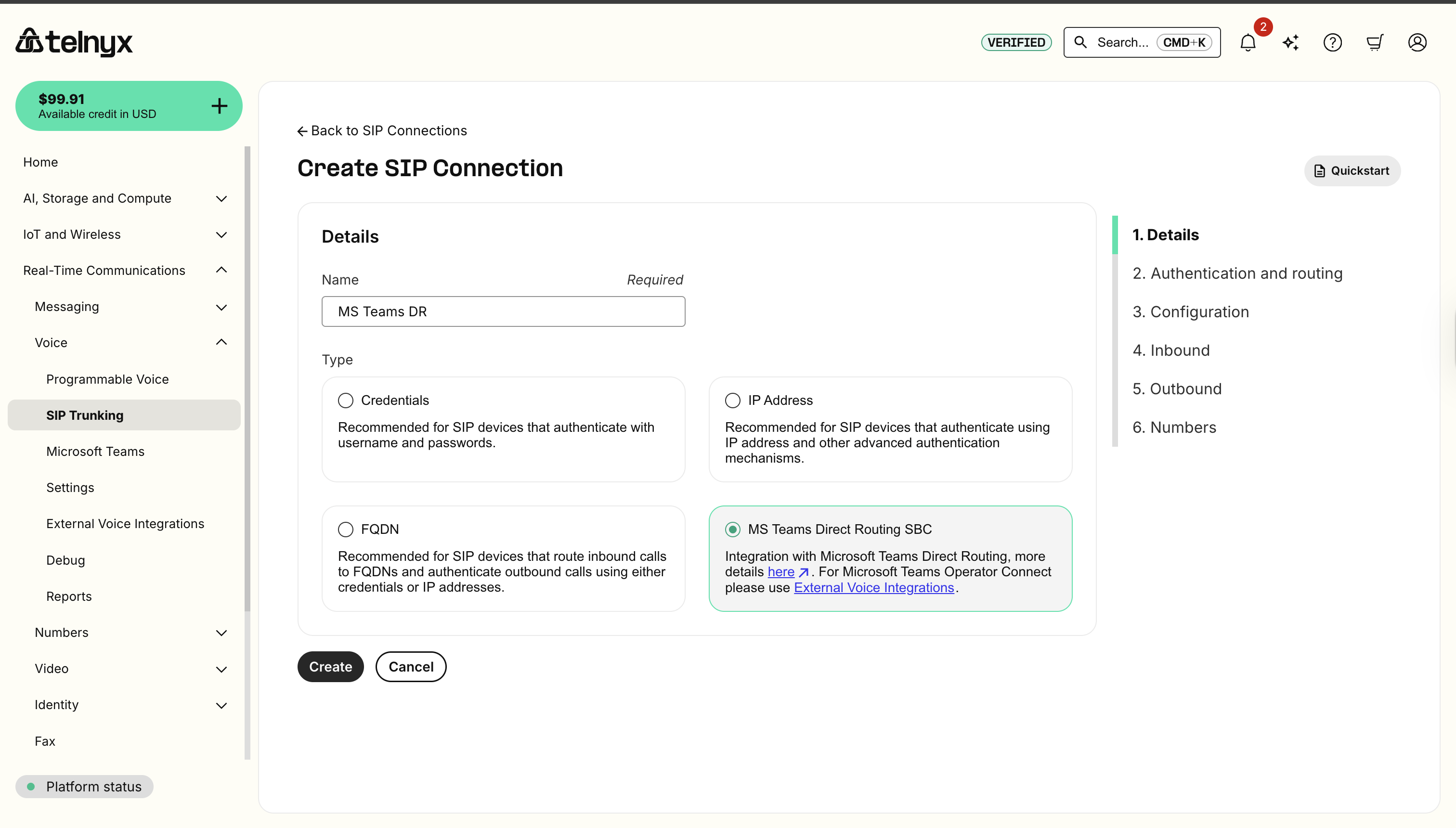The width and height of the screenshot is (1456, 828).
Task: Add credit with the plus icon
Action: (x=220, y=106)
